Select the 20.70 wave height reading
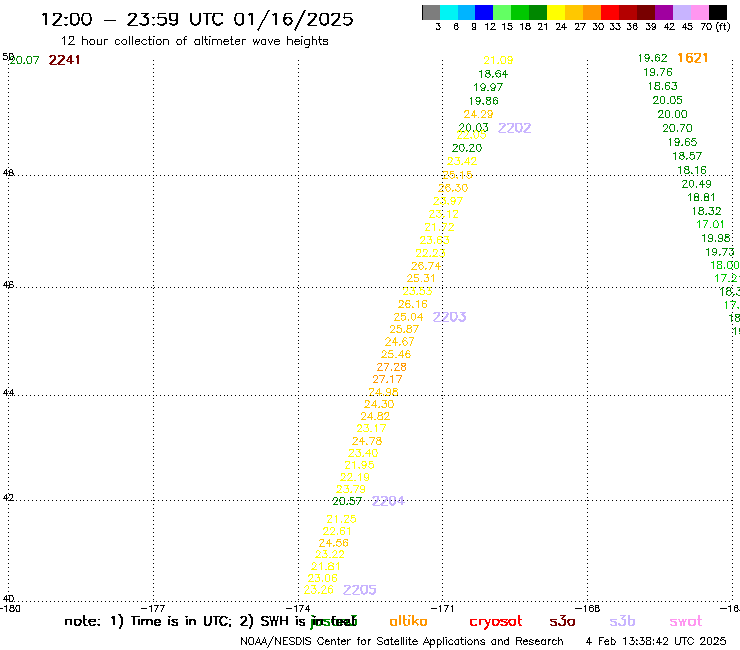Screen dimensions: 740x650 coord(677,128)
